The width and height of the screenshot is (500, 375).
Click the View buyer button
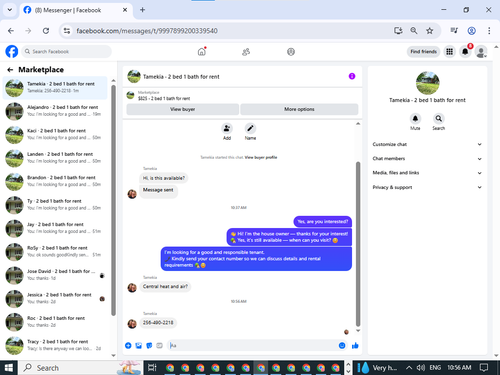tap(182, 109)
